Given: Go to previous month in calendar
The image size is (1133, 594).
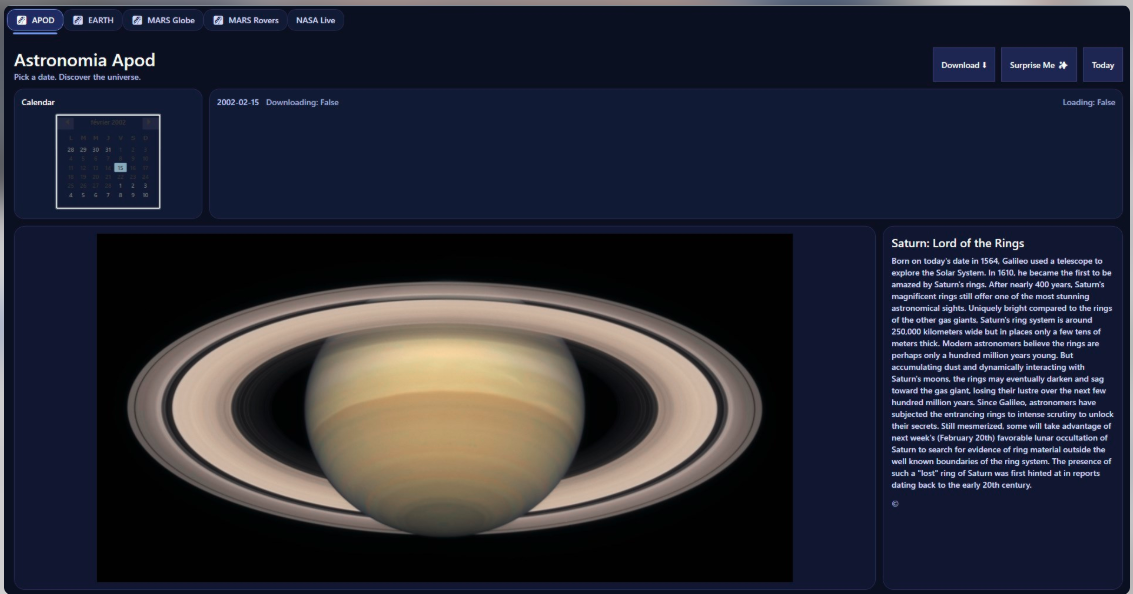Looking at the screenshot, I should (66, 123).
